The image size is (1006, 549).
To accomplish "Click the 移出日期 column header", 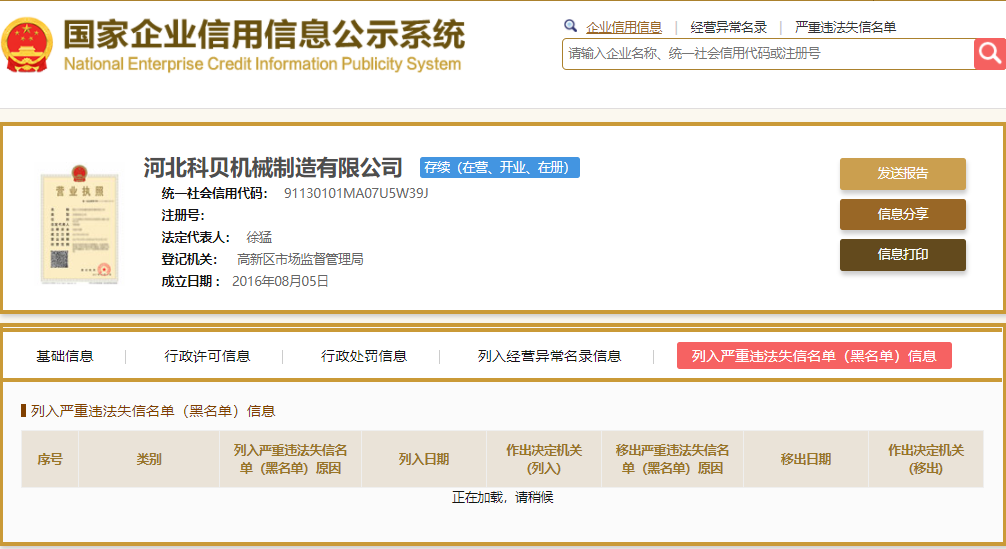I will point(806,459).
